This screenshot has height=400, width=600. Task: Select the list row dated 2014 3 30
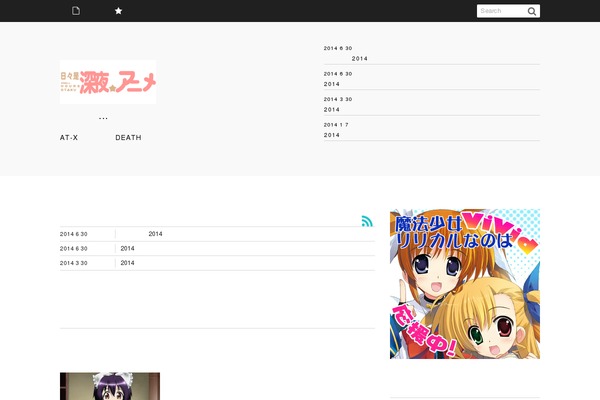(x=217, y=263)
